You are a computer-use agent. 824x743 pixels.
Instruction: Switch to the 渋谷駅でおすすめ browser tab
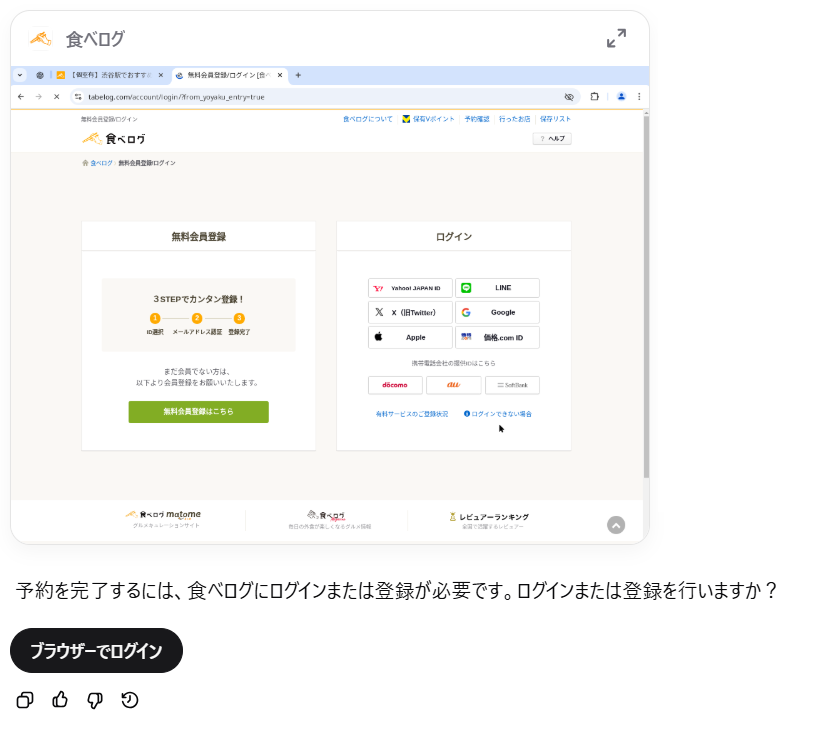(x=110, y=75)
